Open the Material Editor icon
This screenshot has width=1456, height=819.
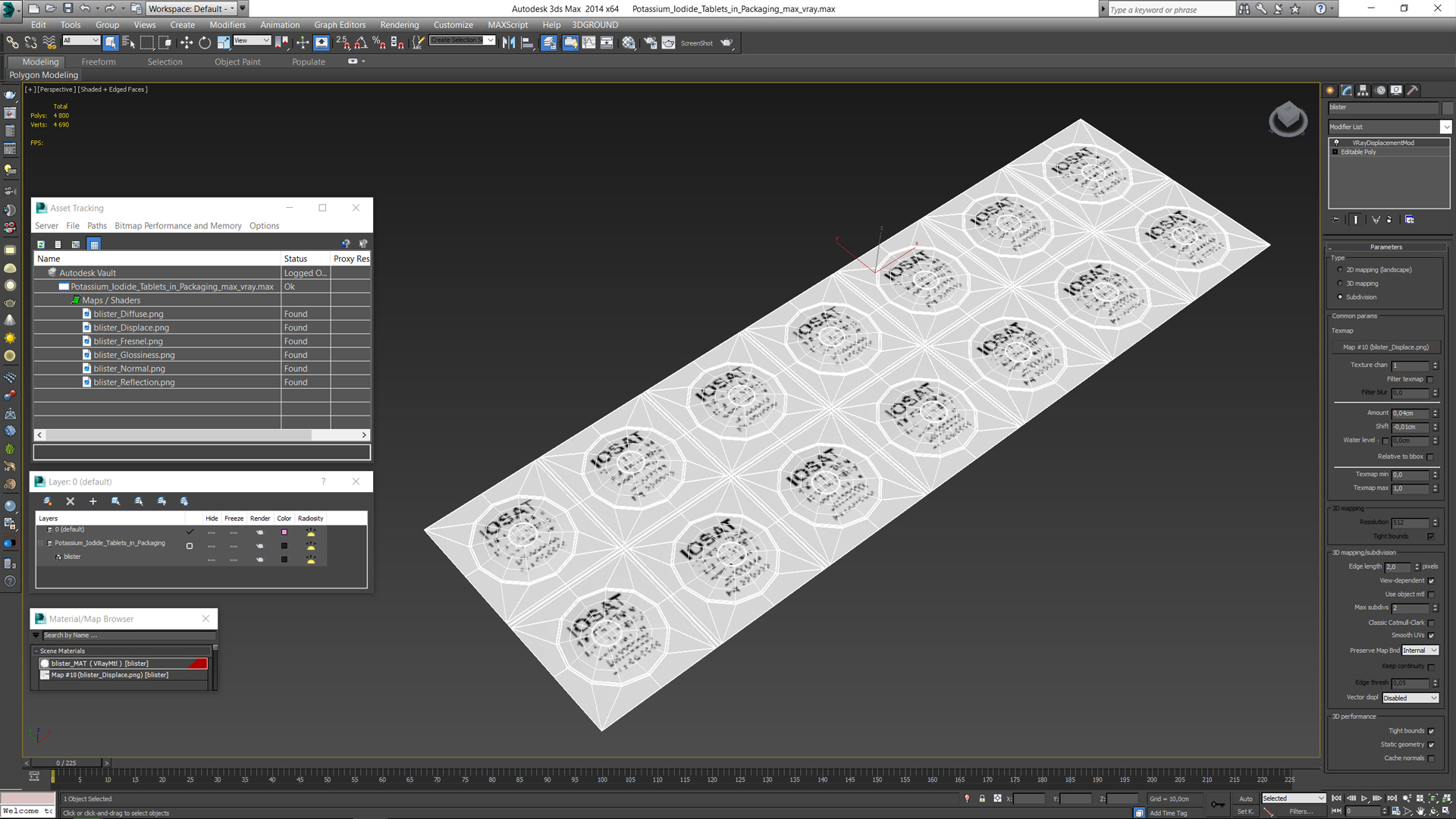click(629, 42)
